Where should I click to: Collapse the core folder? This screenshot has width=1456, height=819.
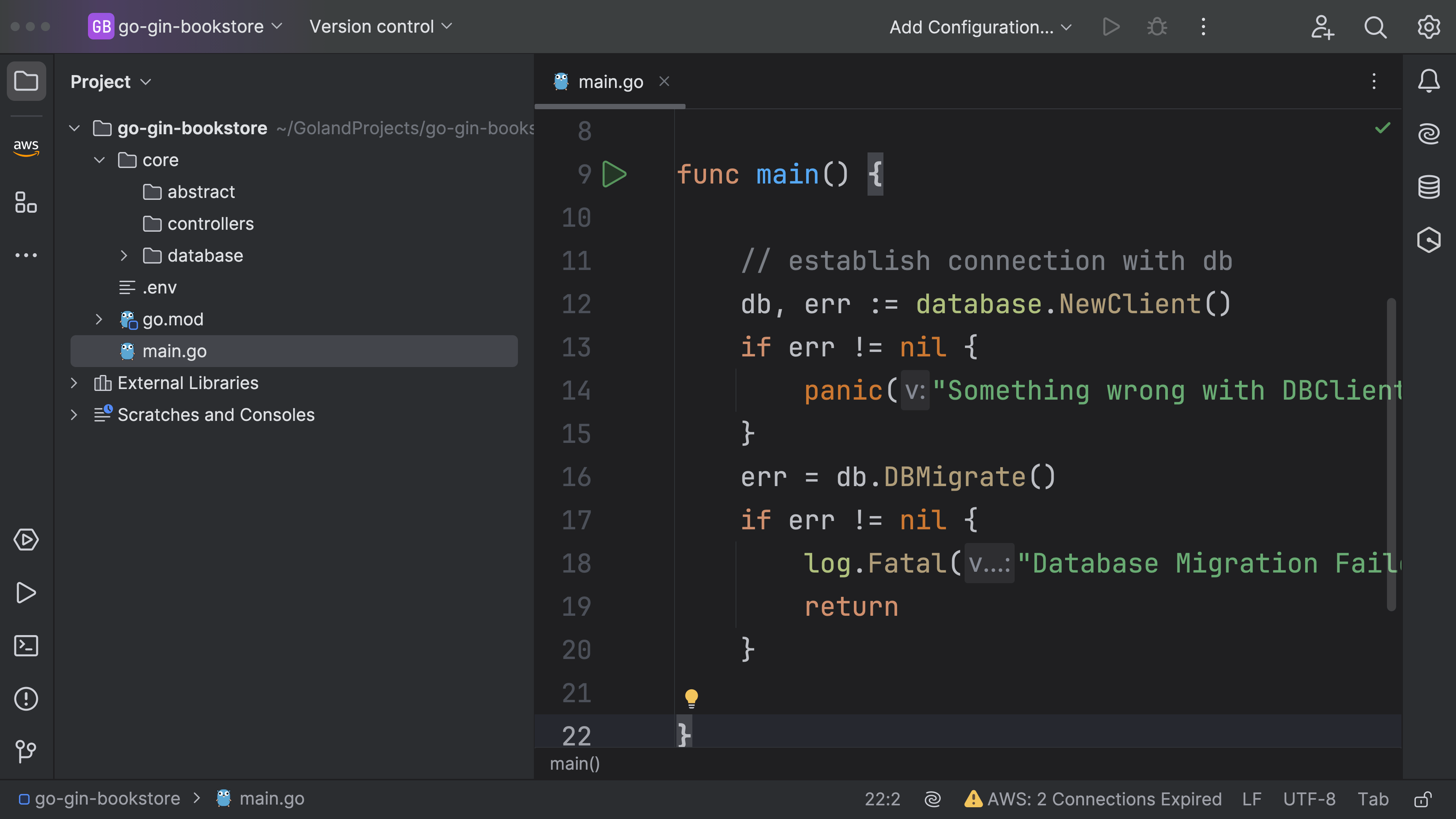99,160
